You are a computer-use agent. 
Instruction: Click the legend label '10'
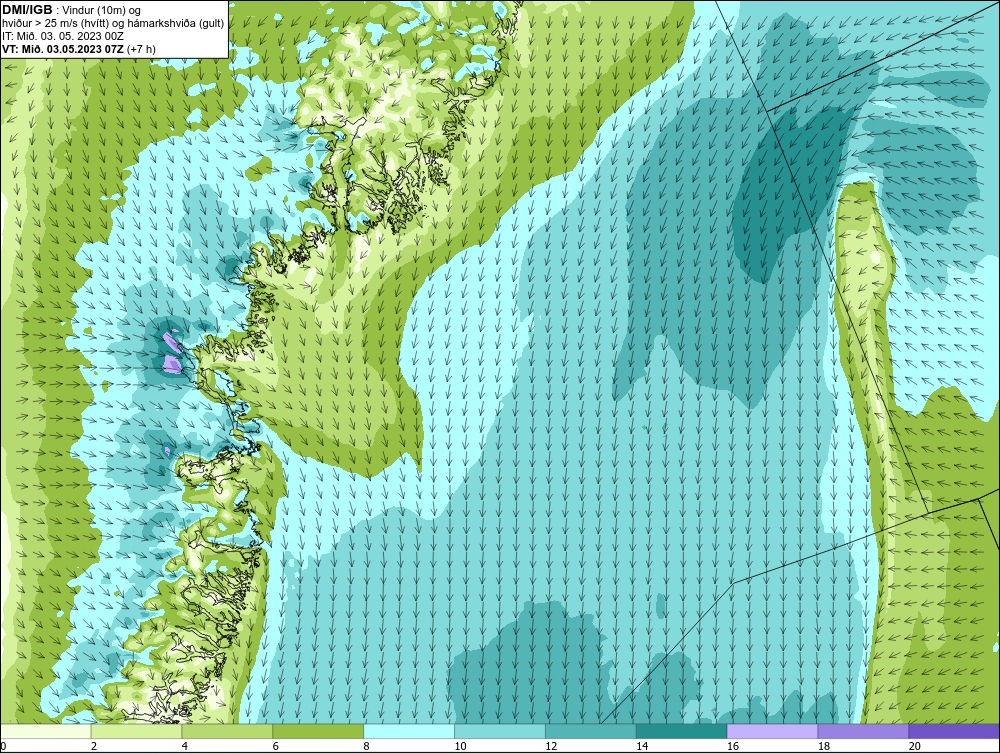point(460,746)
